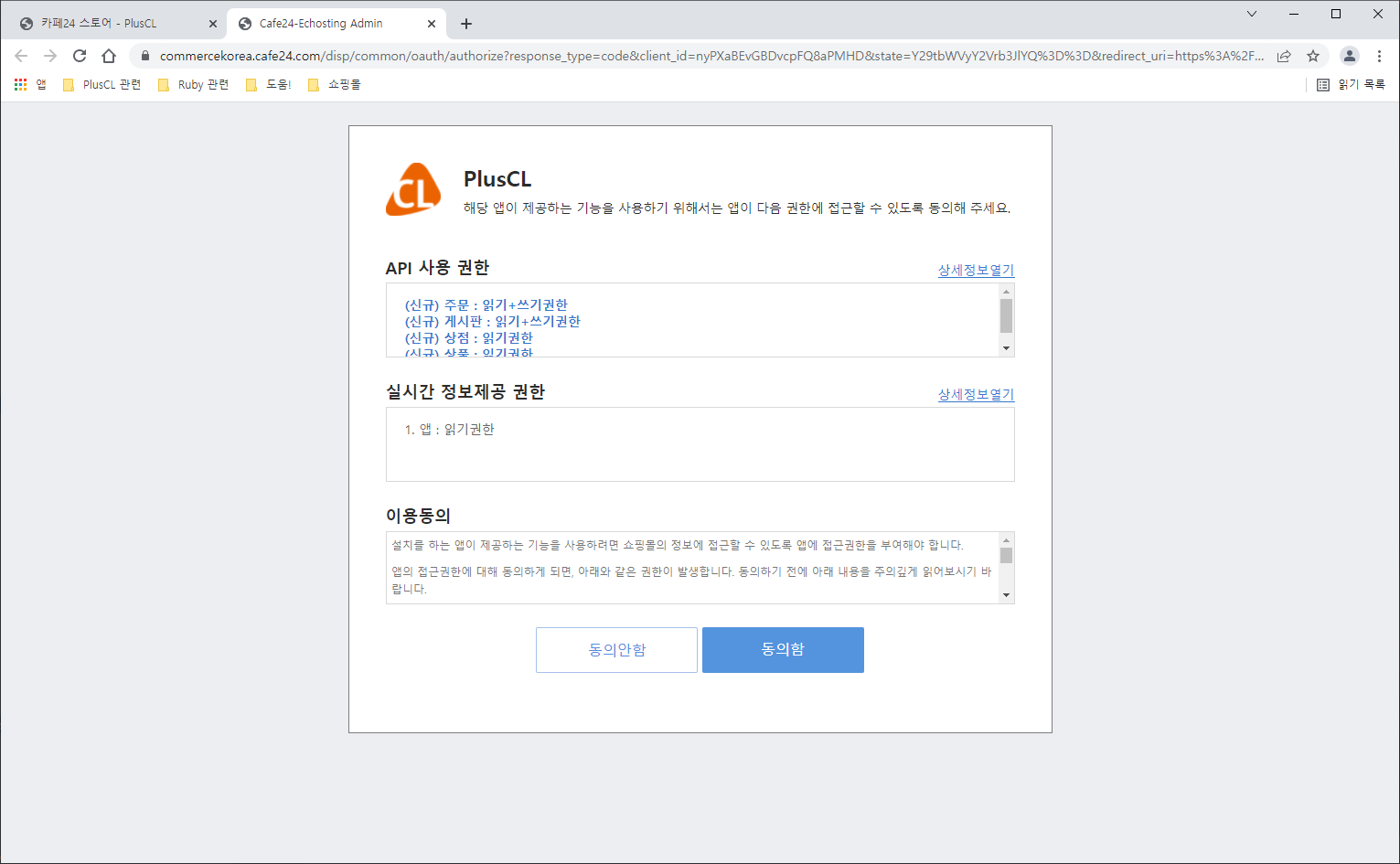Go to the browser home page icon
Viewport: 1400px width, 864px height.
[x=109, y=56]
